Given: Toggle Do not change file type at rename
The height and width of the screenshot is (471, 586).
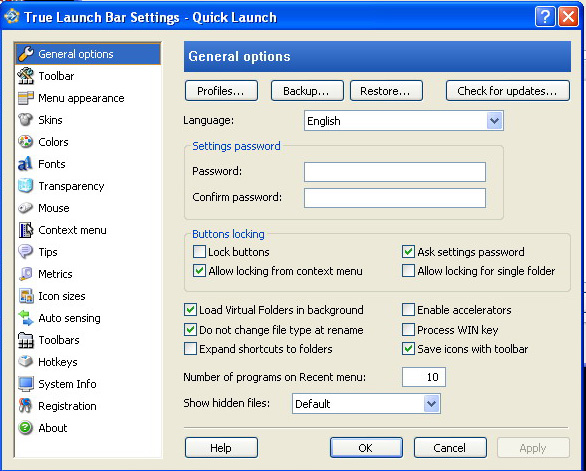Looking at the screenshot, I should click(x=190, y=330).
